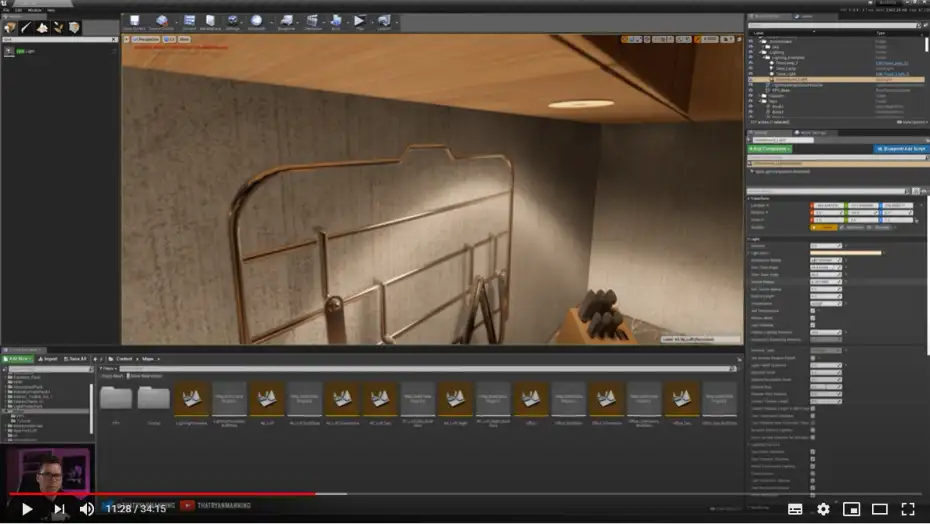Open Source Control in the toolbar
The height and width of the screenshot is (524, 930).
[161, 23]
